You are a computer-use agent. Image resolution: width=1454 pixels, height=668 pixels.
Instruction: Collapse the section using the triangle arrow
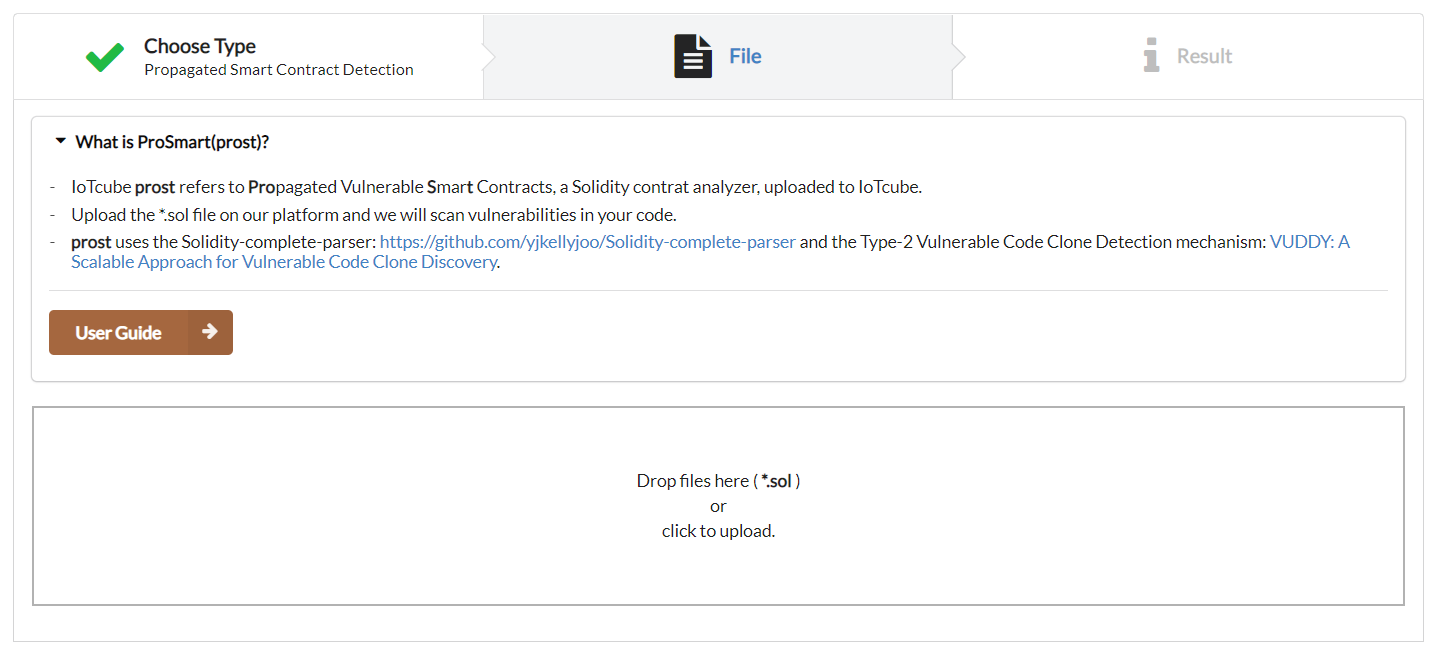(61, 142)
